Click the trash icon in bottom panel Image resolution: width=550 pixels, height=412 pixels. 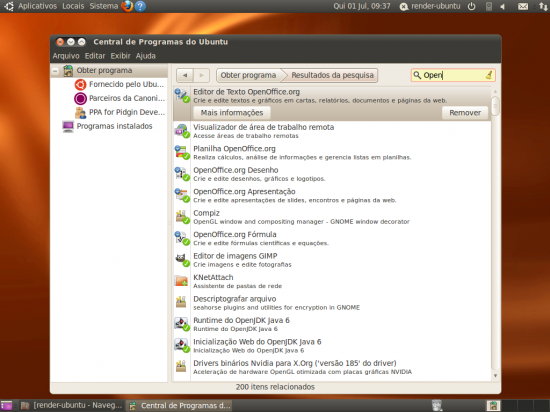437,406
